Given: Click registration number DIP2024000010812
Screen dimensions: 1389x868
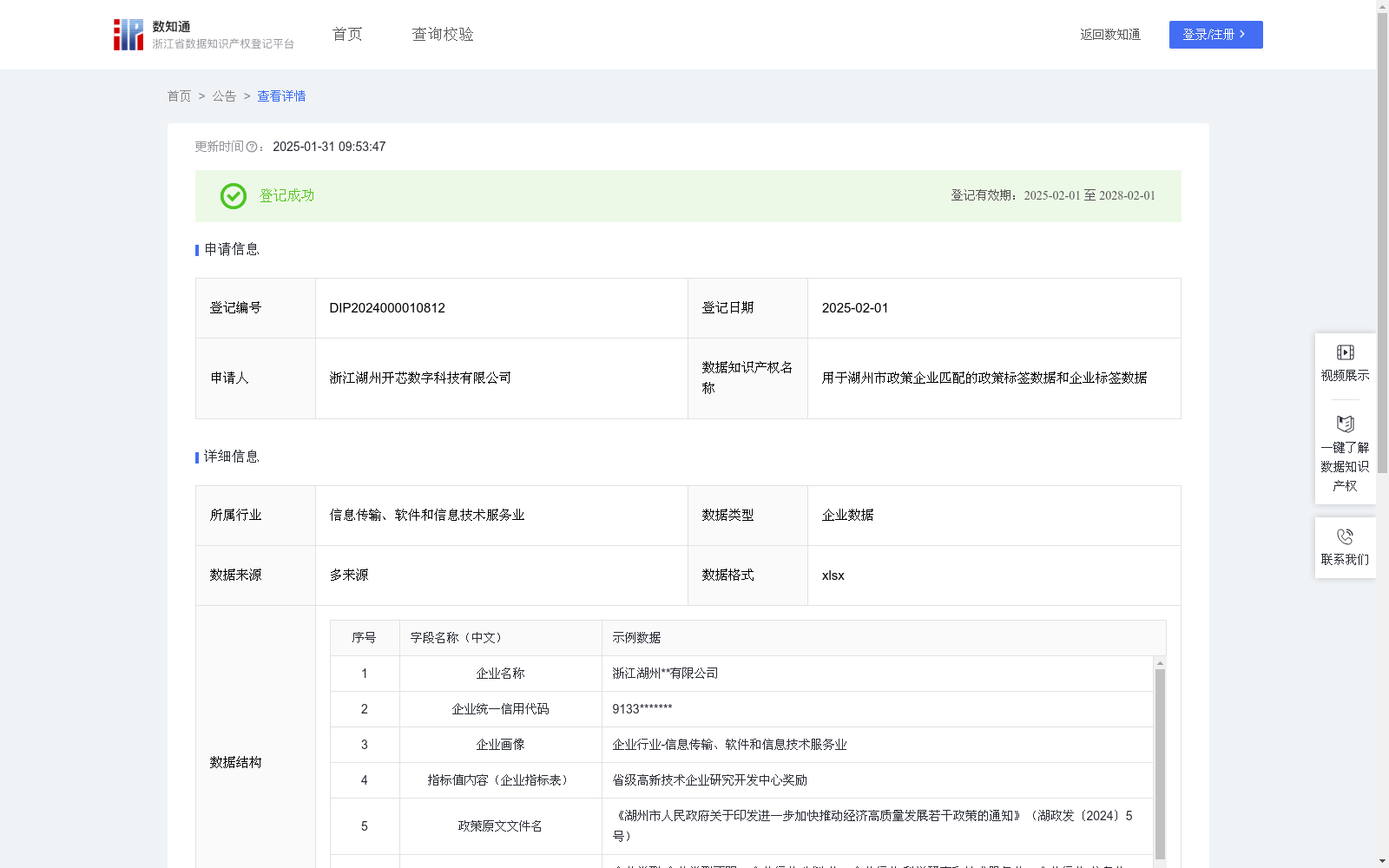Looking at the screenshot, I should [387, 308].
